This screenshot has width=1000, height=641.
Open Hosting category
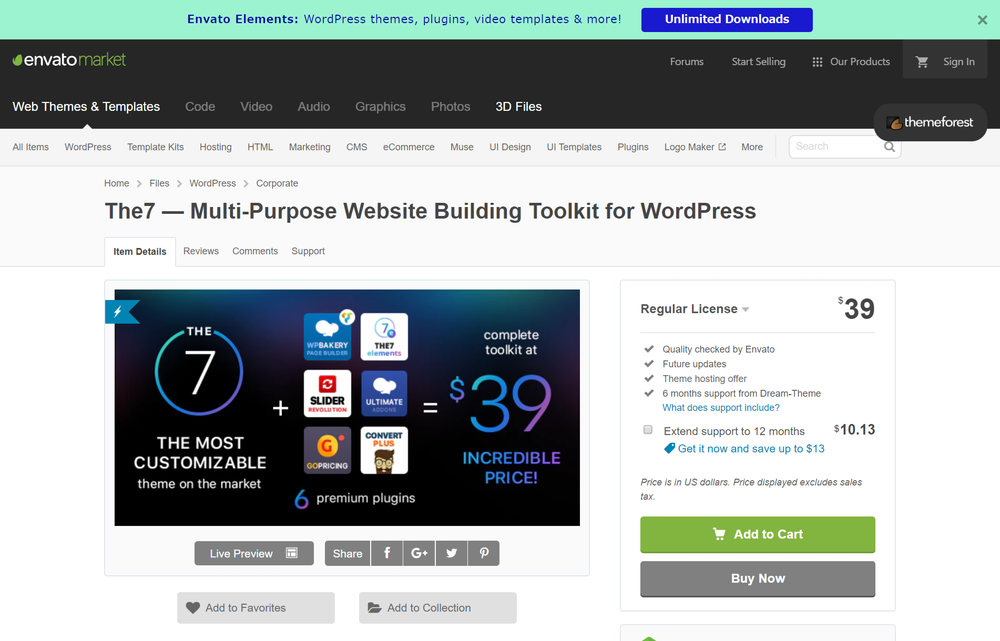216,147
